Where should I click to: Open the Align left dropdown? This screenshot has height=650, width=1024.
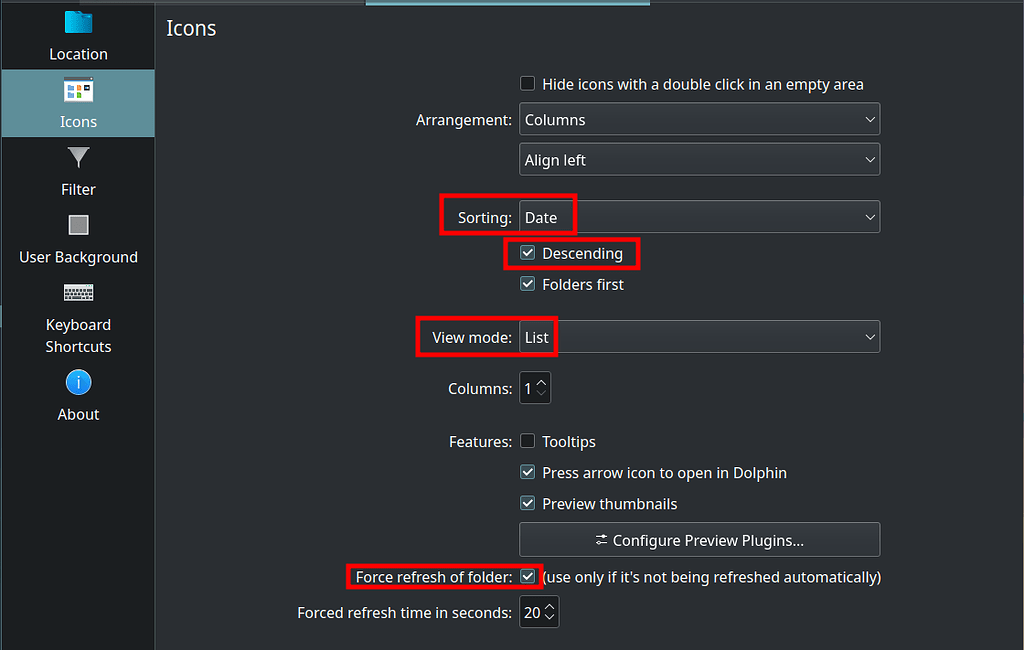pos(699,158)
